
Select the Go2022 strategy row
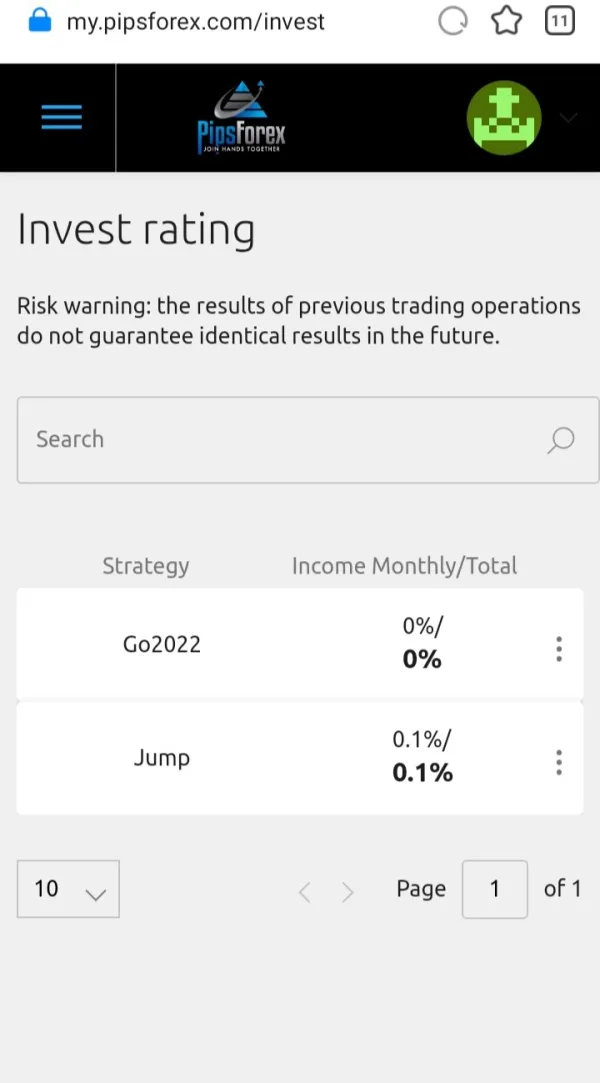point(162,645)
